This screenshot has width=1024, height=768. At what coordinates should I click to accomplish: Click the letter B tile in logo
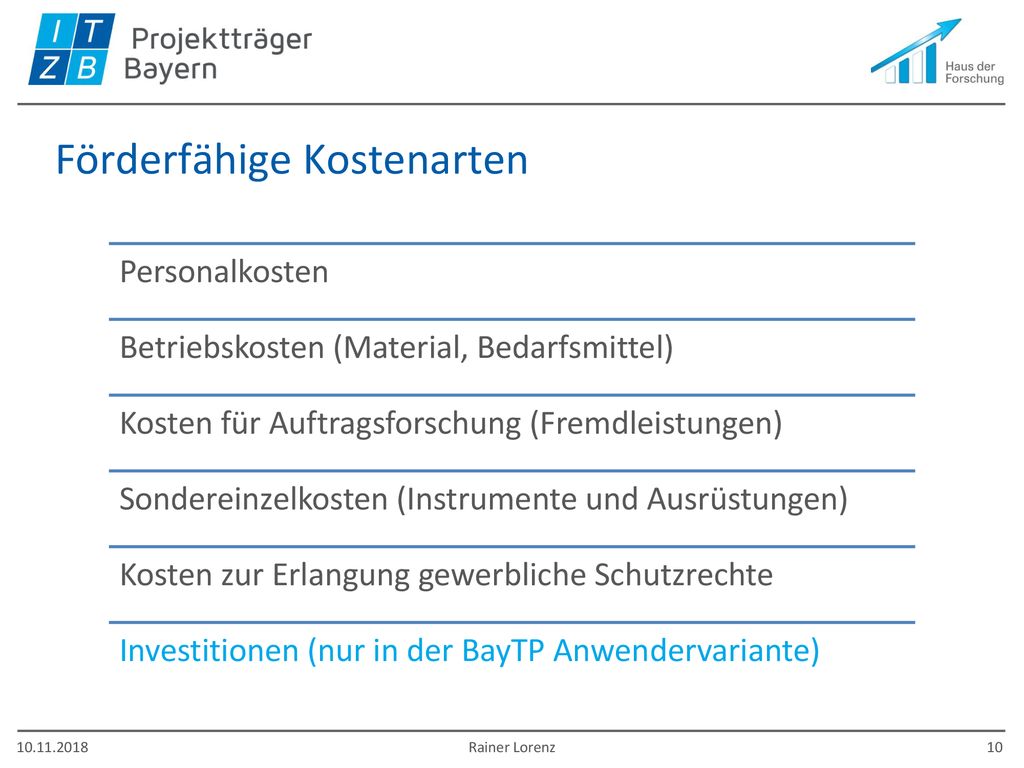[87, 67]
